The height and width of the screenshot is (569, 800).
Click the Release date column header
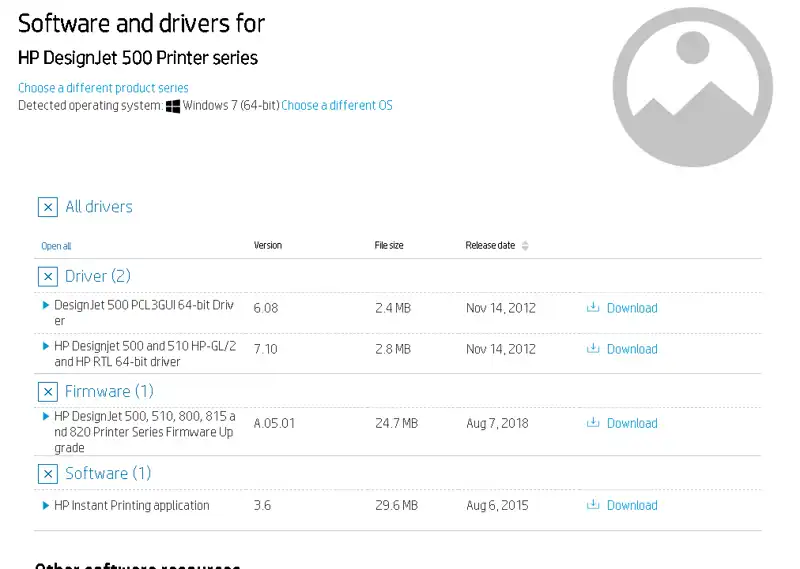tap(490, 245)
